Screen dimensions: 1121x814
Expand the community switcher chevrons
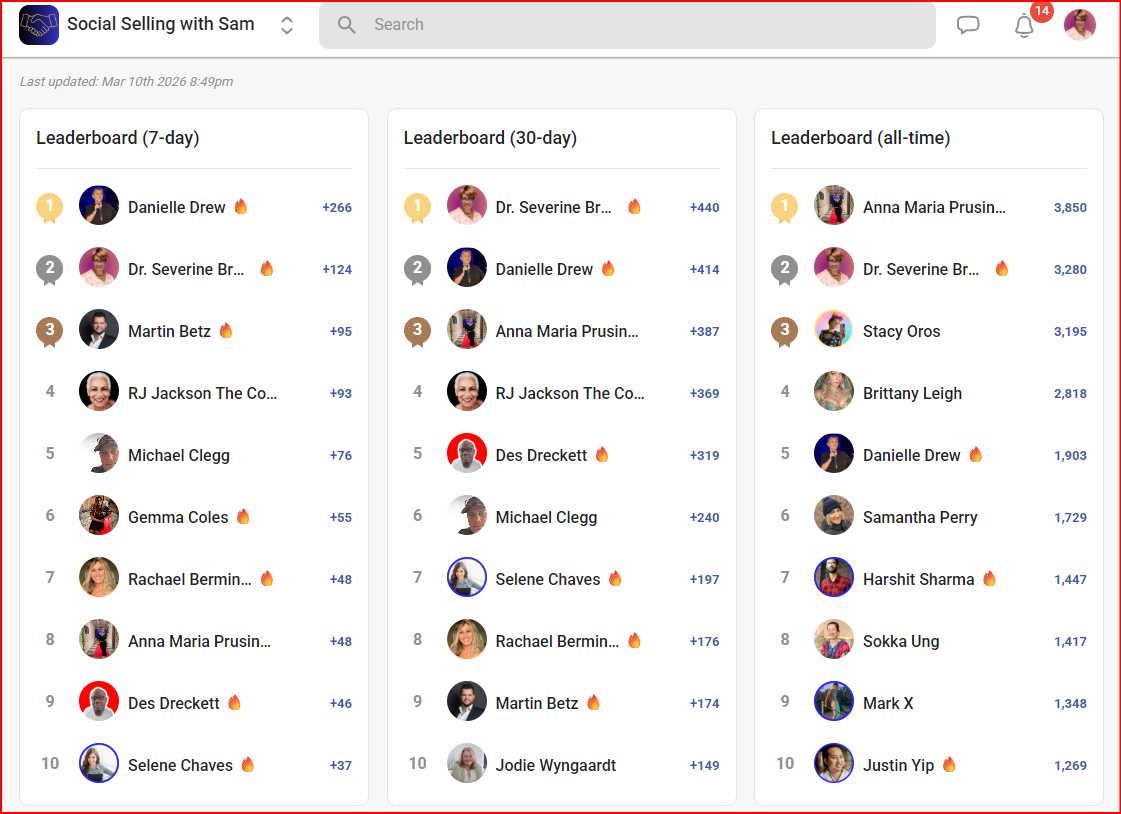coord(287,25)
